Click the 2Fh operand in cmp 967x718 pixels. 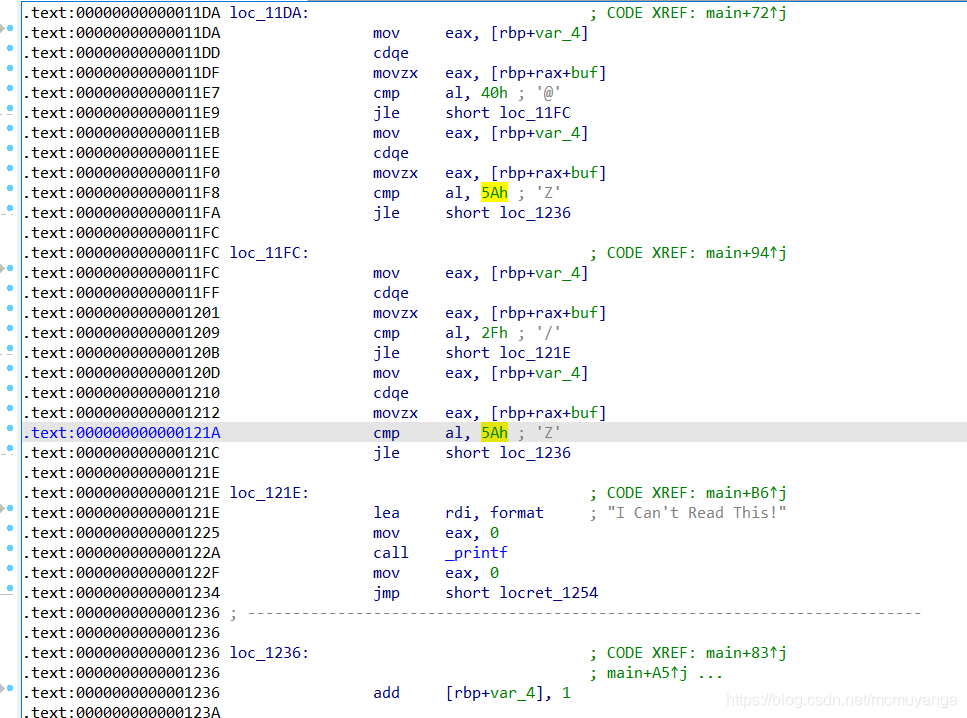(x=495, y=333)
